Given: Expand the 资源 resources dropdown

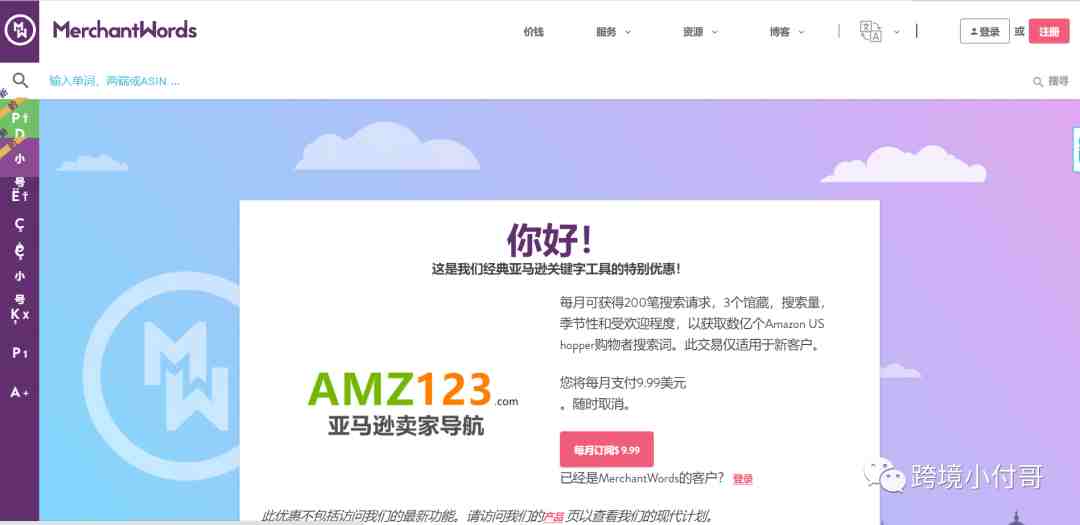Looking at the screenshot, I should pyautogui.click(x=700, y=32).
